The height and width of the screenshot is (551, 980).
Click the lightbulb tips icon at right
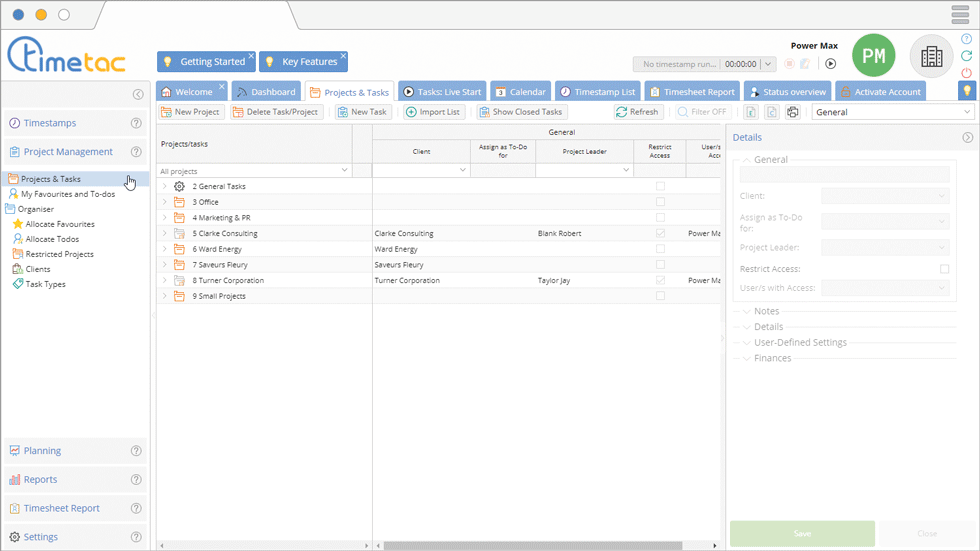point(966,91)
